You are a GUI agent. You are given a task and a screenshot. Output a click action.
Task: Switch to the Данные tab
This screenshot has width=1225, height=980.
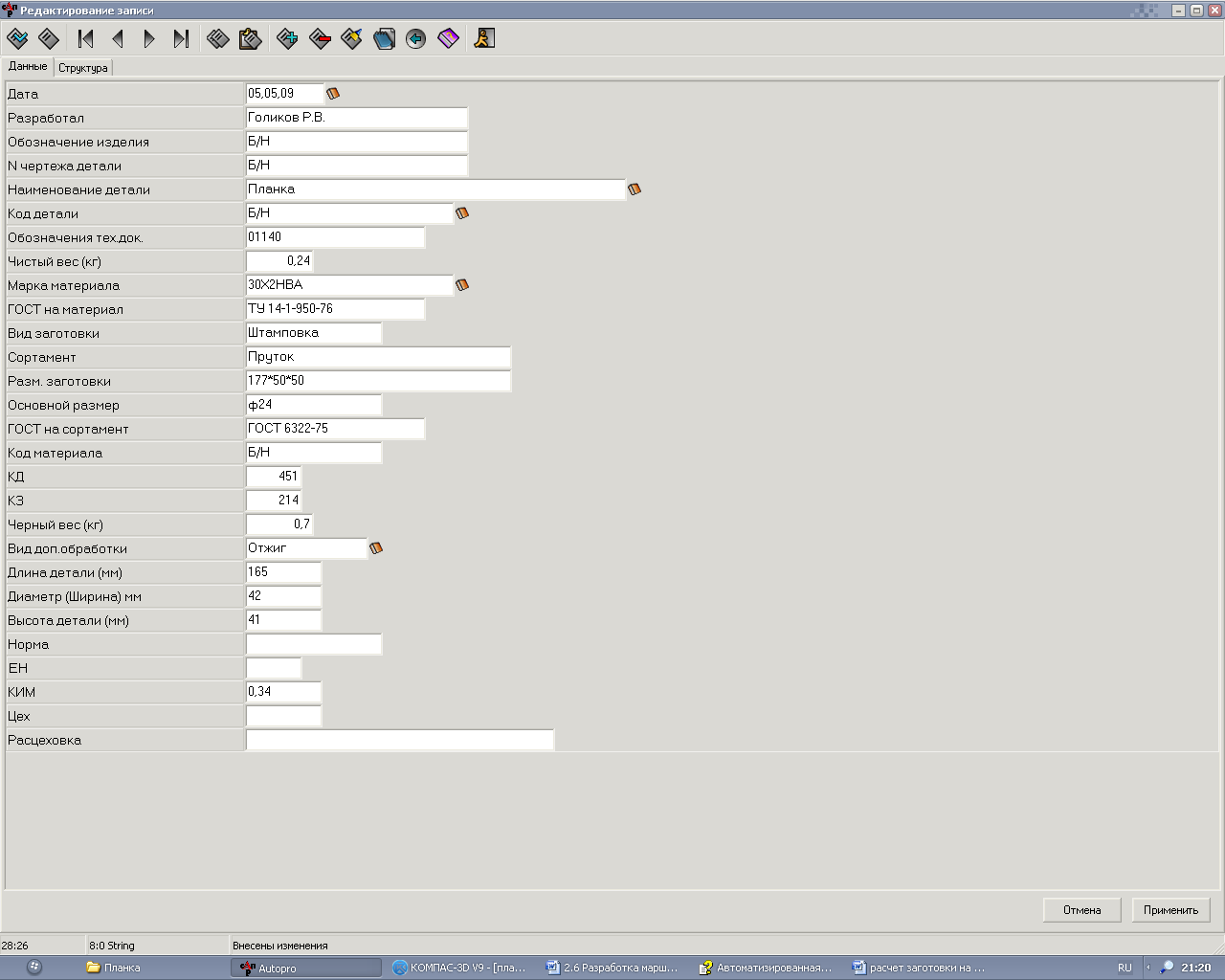point(28,67)
